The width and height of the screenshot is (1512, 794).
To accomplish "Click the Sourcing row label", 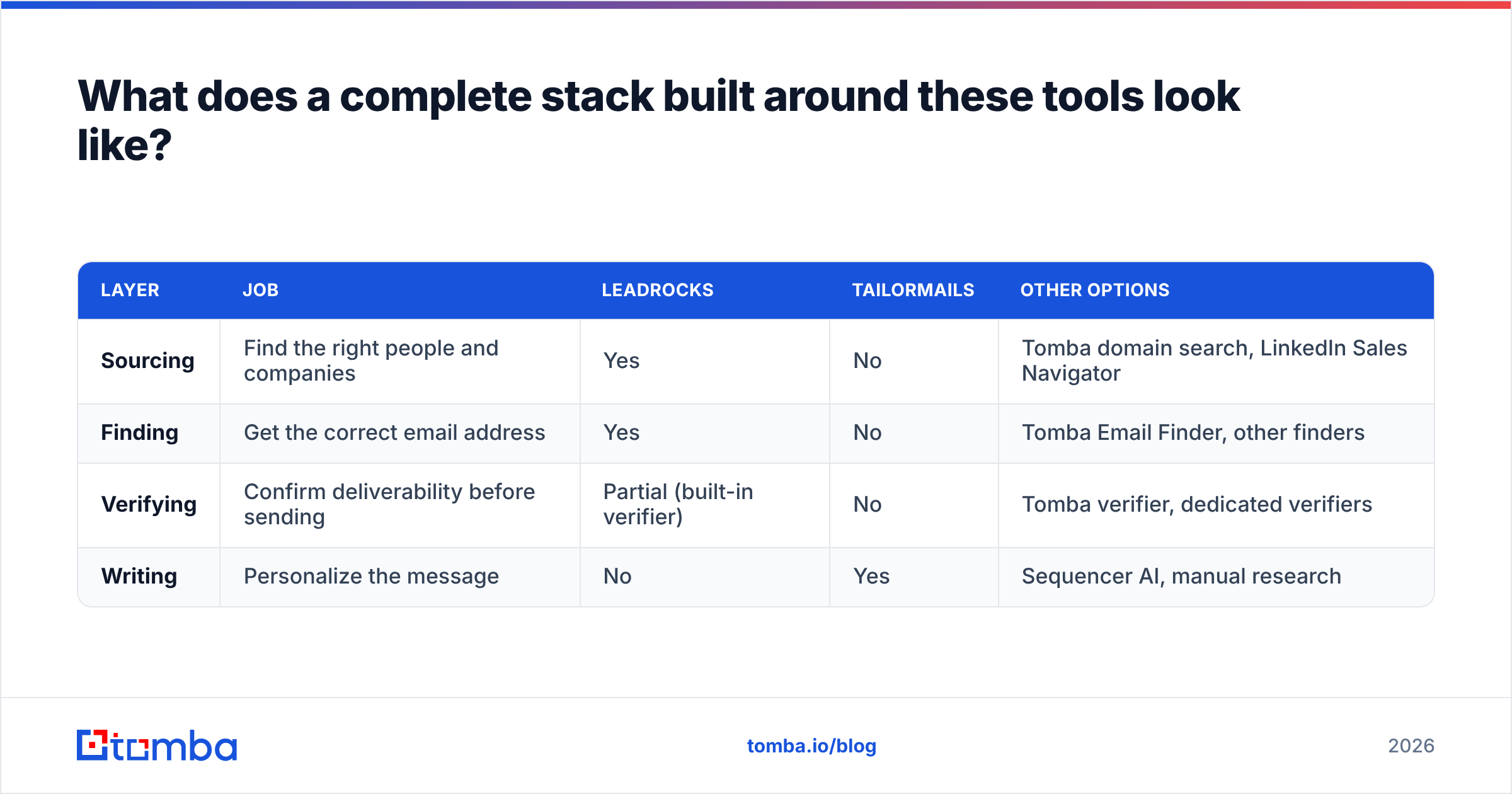I will (147, 360).
